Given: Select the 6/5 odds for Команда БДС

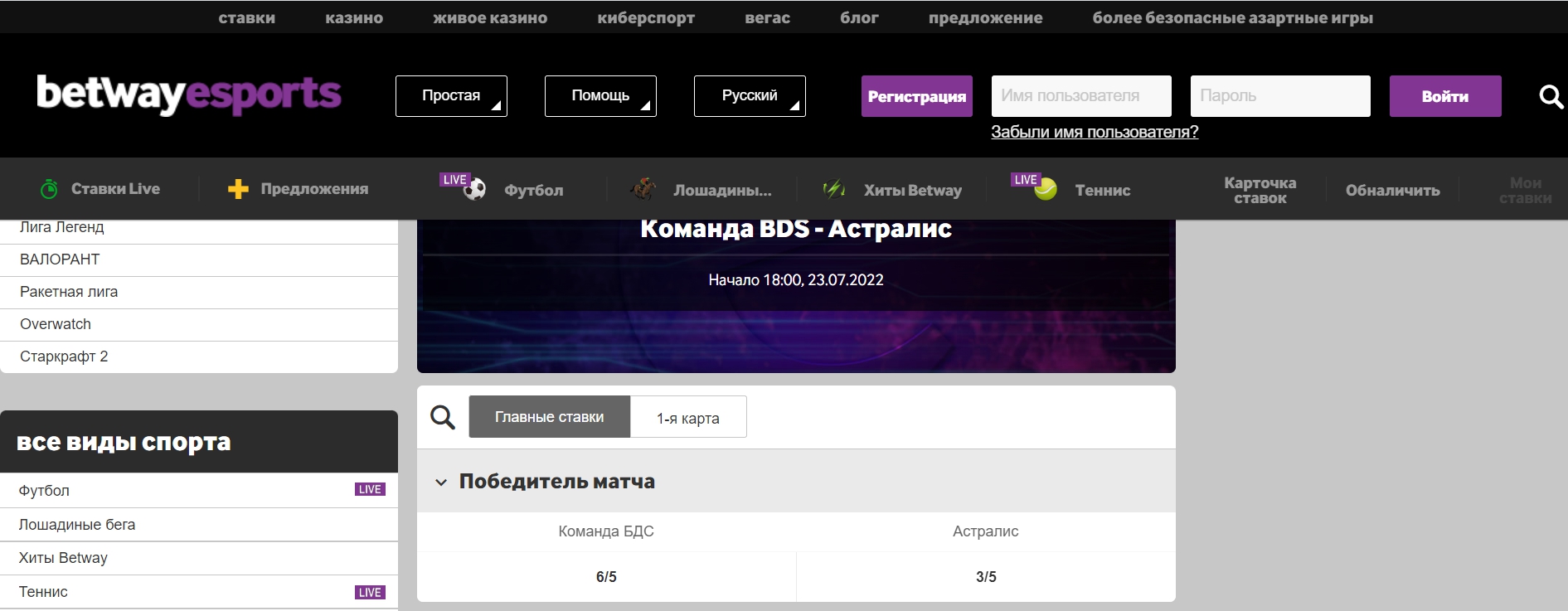Looking at the screenshot, I should 606,577.
